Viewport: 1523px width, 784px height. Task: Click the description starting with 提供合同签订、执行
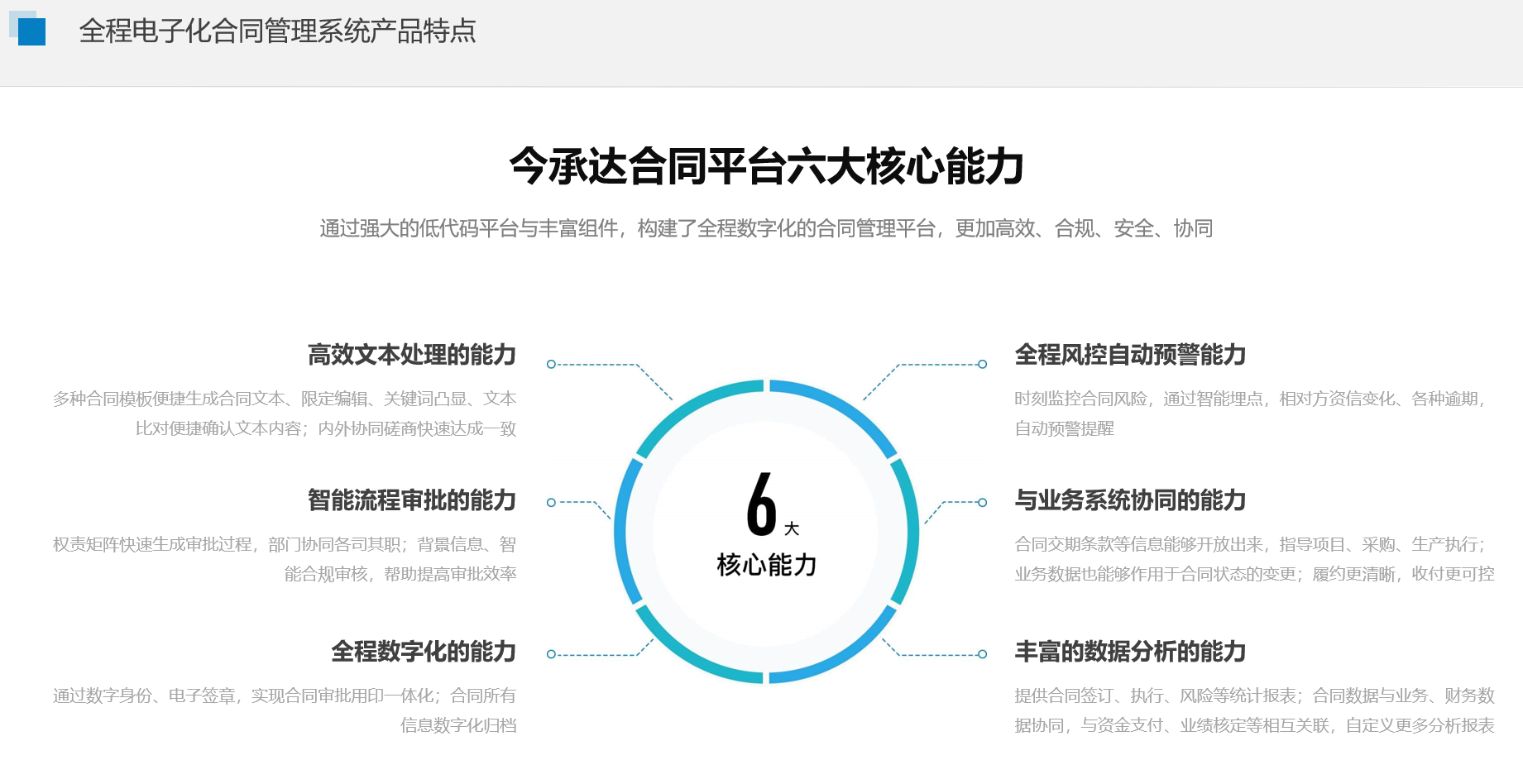point(1254,710)
